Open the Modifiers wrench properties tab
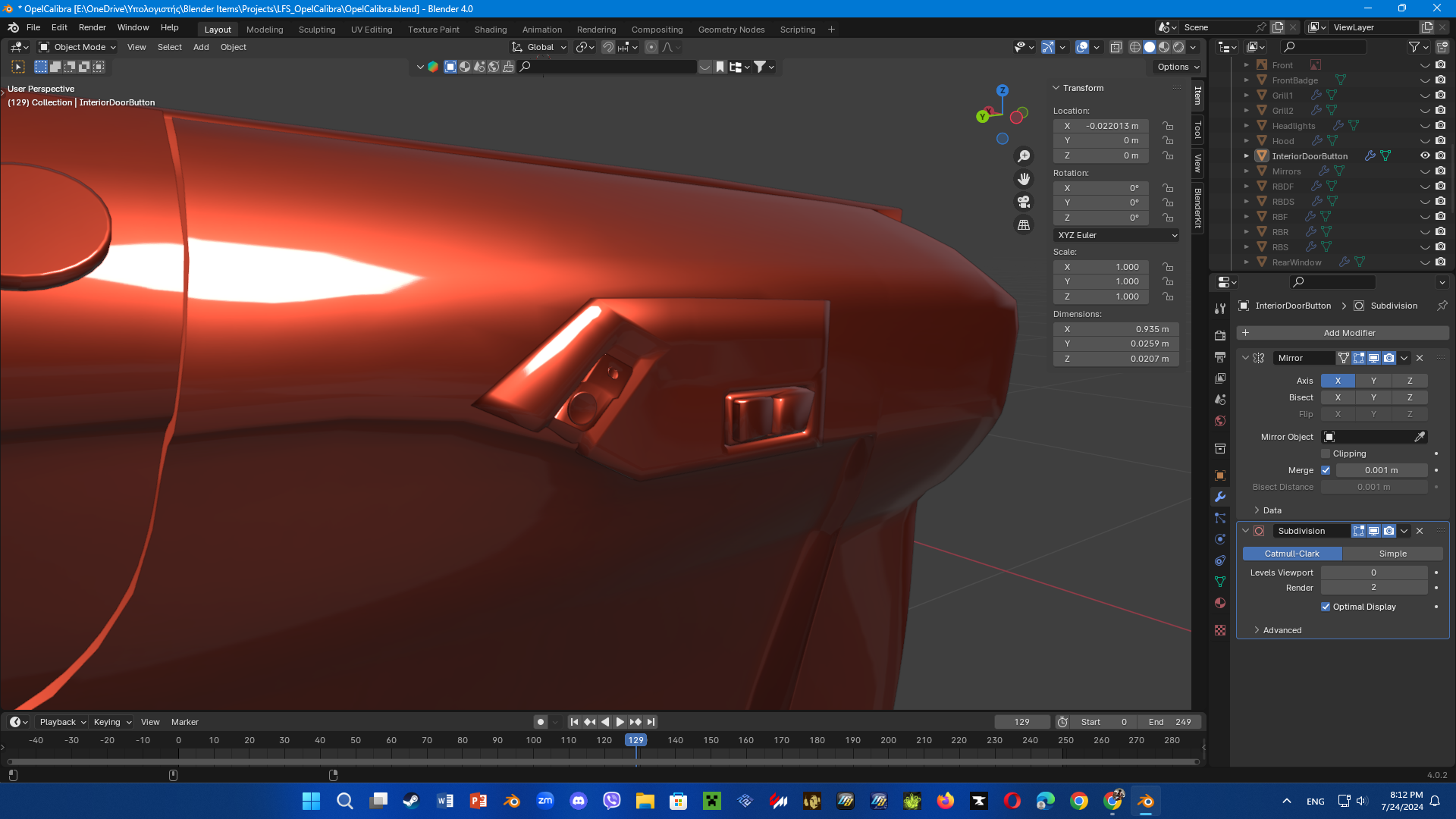 [1220, 497]
